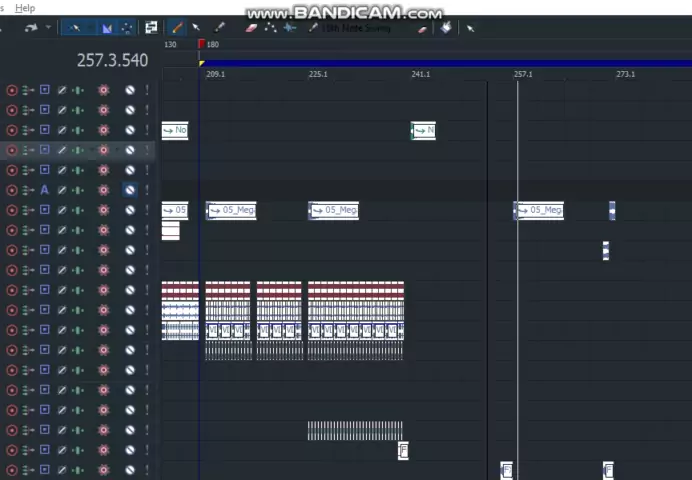
Task: Arm record on the first track
Action: click(12, 90)
